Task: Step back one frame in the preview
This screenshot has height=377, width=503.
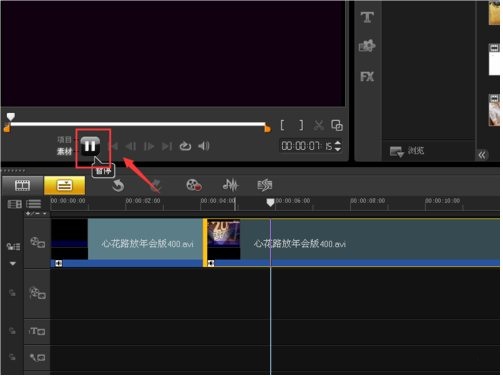Action: pos(131,146)
